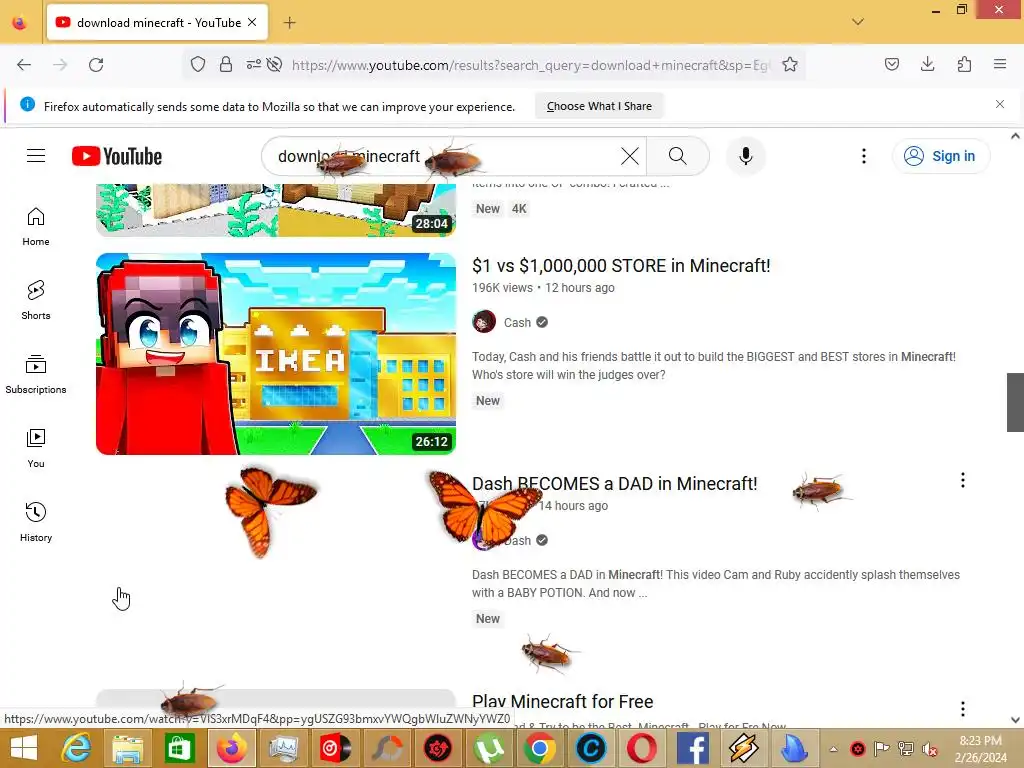Click scrollbar up arrow
1024x768 pixels.
(1015, 136)
